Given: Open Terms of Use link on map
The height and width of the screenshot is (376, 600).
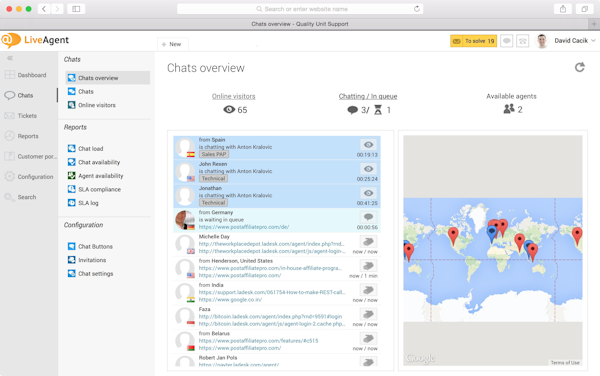Looking at the screenshot, I should click(565, 363).
